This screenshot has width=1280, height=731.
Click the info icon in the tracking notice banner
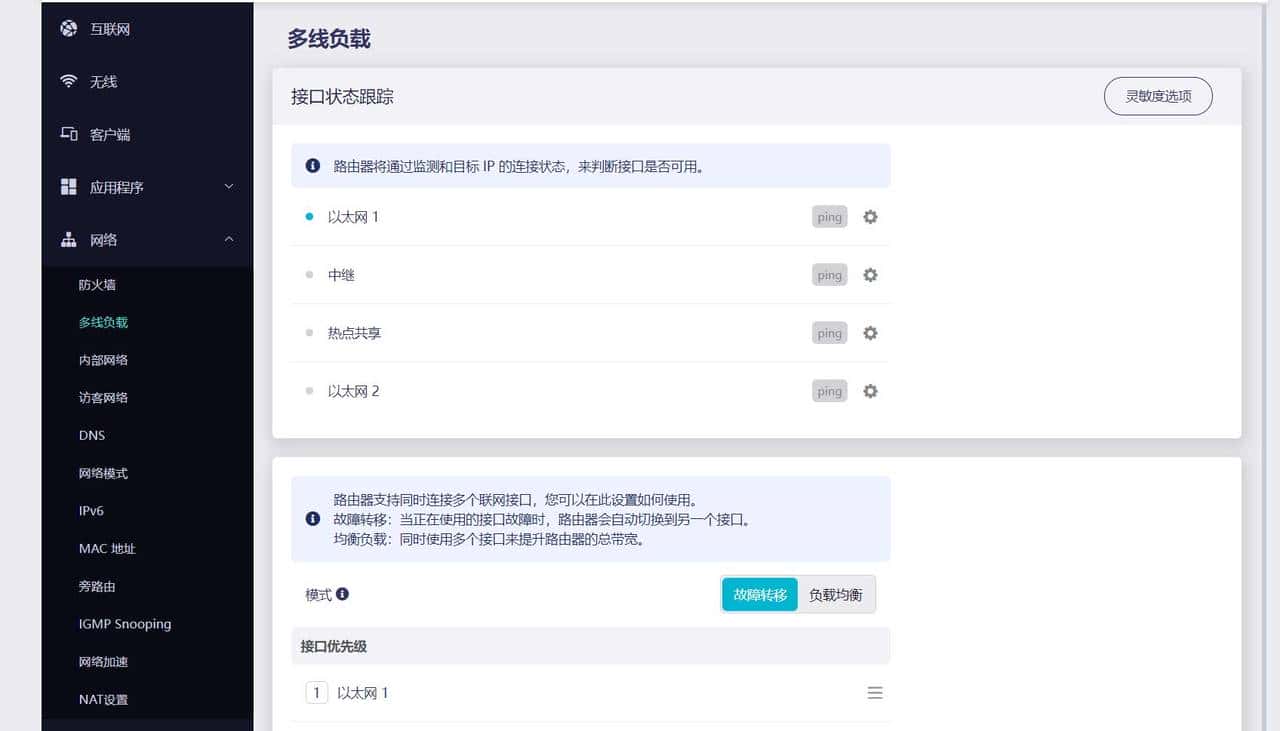pos(312,165)
